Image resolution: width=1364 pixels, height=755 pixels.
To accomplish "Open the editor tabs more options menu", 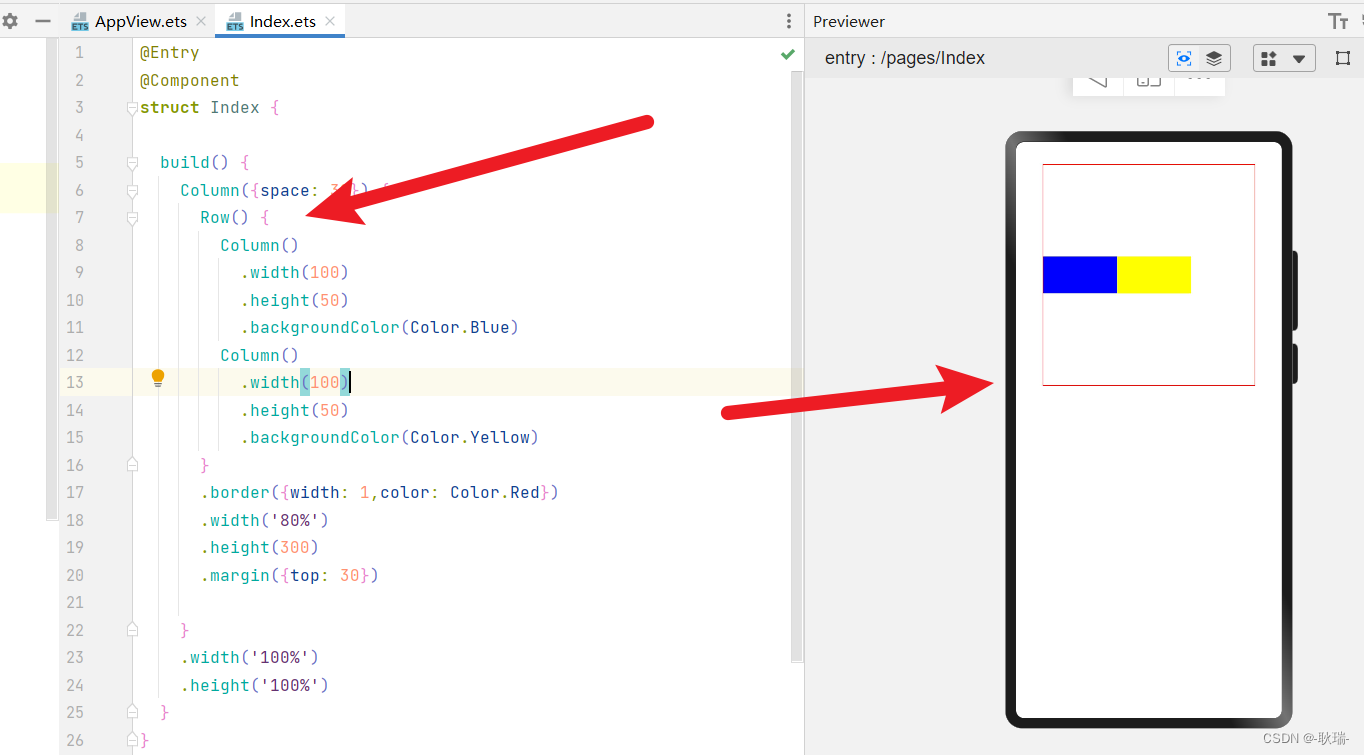I will coord(789,21).
